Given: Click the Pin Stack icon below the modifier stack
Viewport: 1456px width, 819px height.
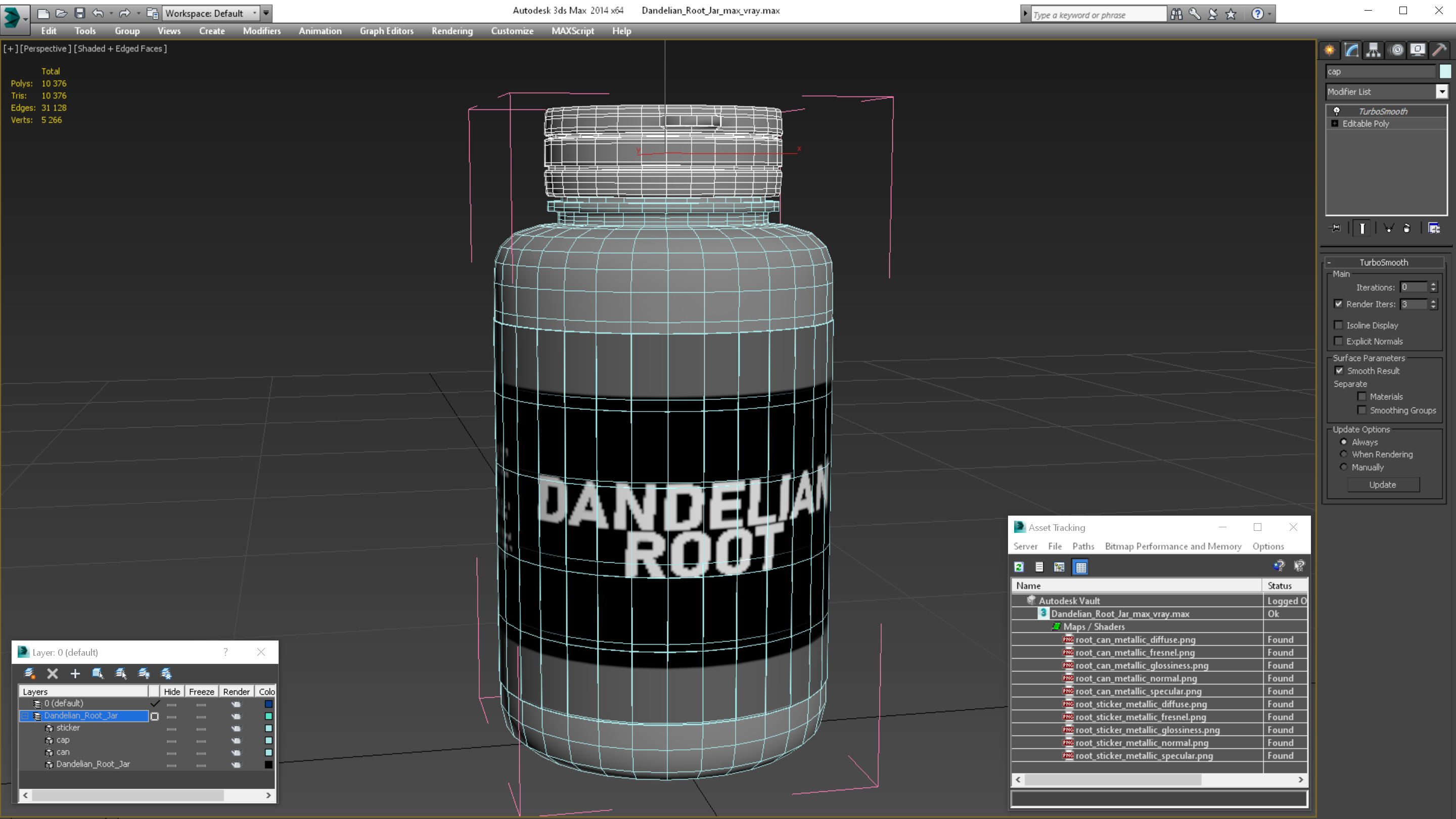Looking at the screenshot, I should (1336, 229).
